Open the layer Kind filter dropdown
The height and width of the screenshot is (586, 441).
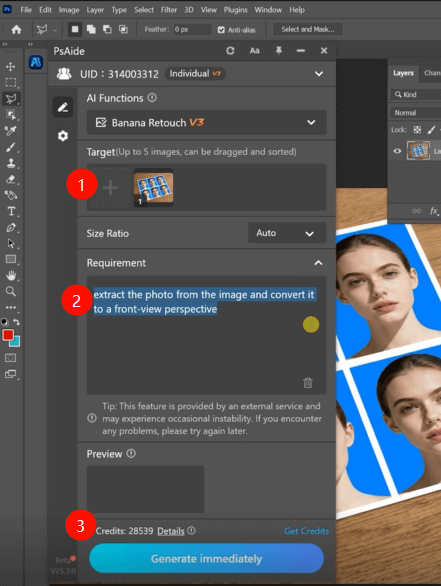coord(416,95)
